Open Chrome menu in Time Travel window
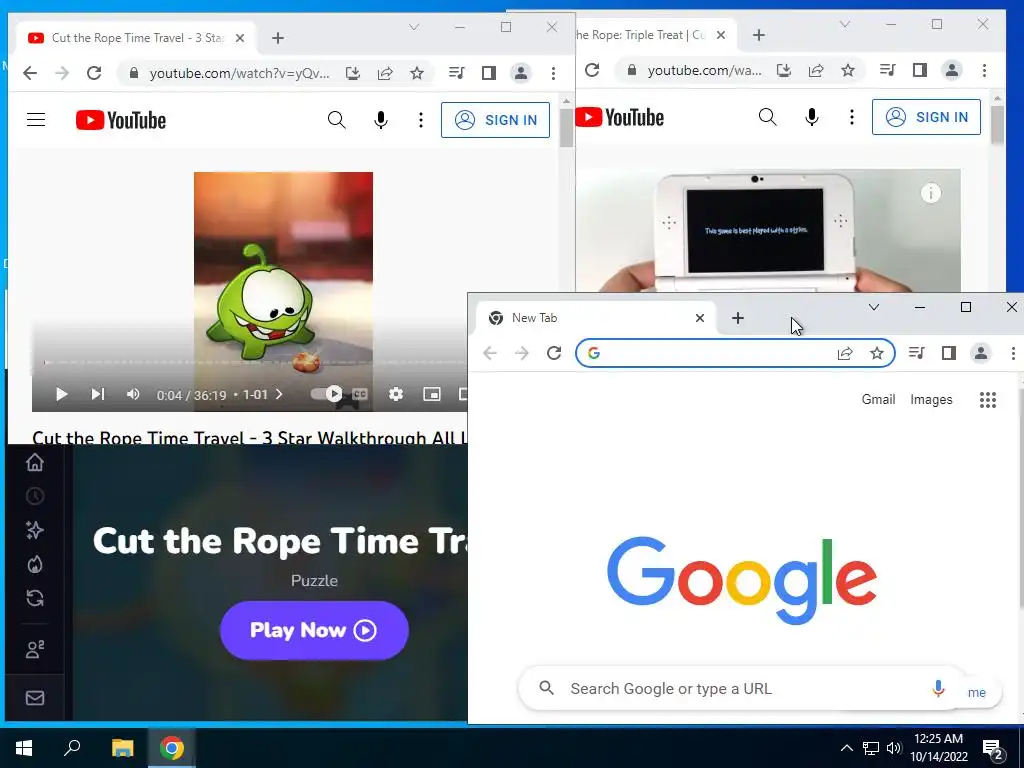1024x768 pixels. pyautogui.click(x=553, y=73)
